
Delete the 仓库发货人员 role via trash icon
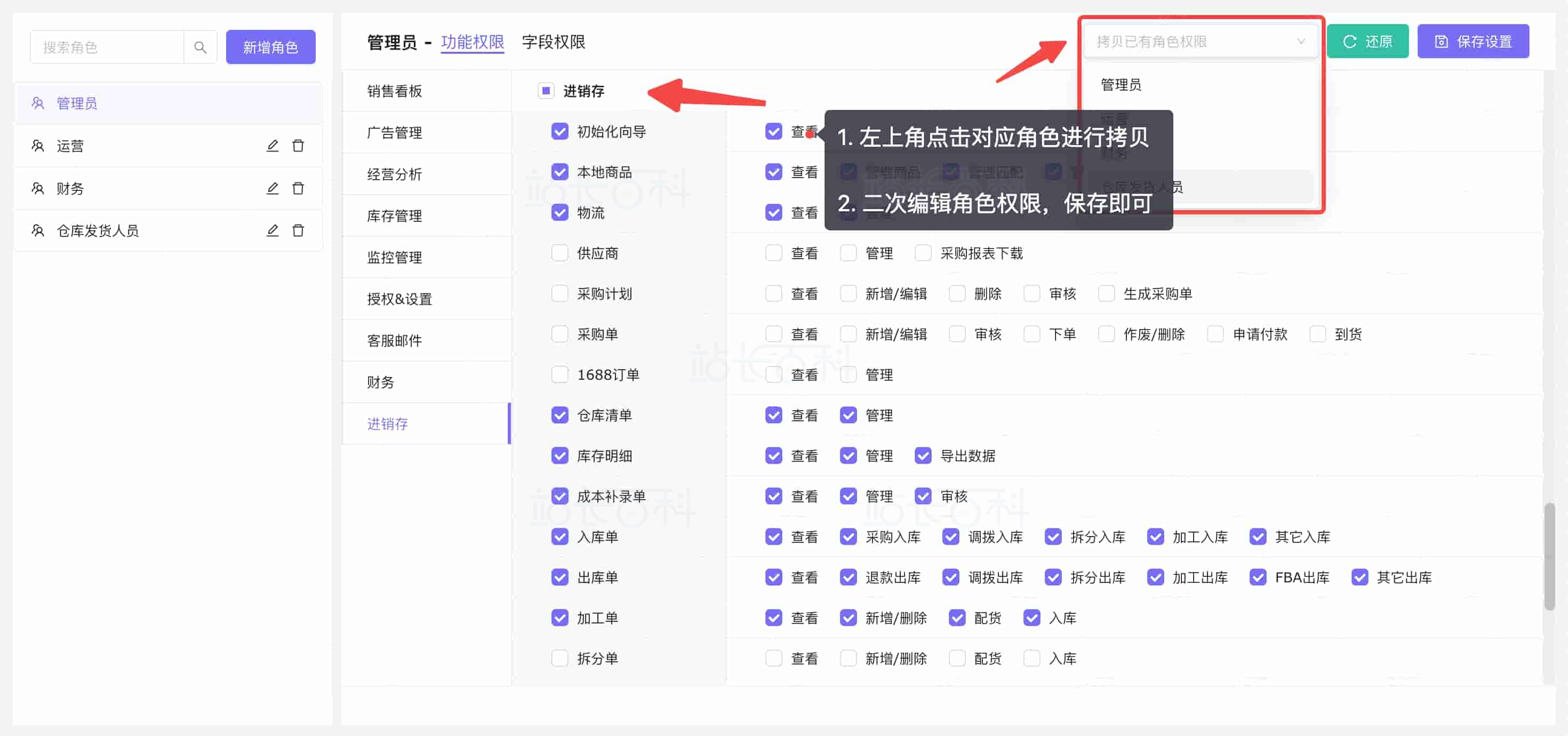click(298, 230)
